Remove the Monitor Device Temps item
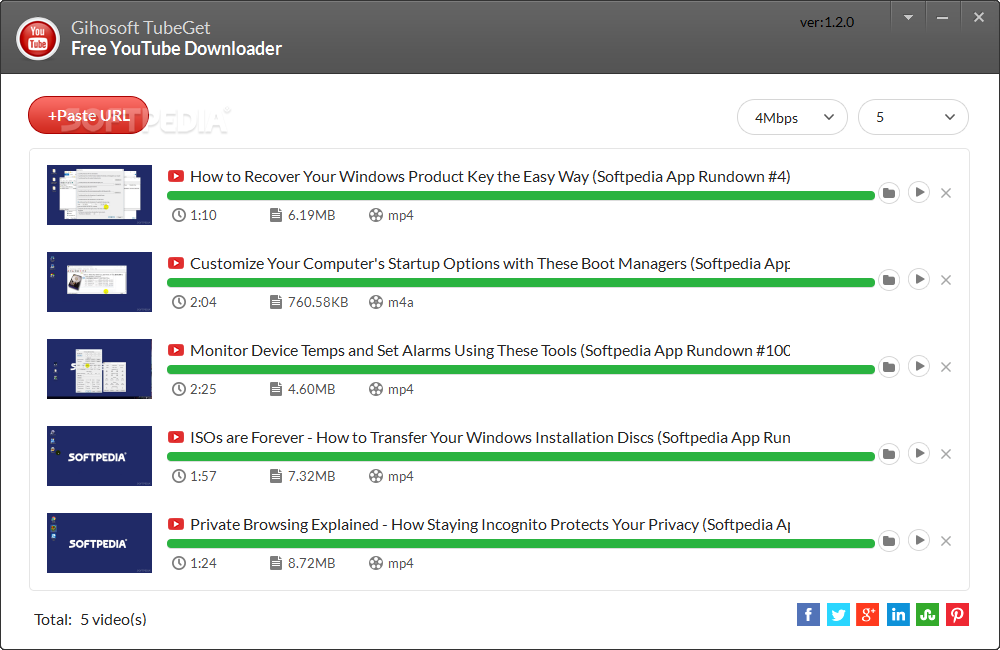Image resolution: width=1000 pixels, height=650 pixels. point(946,367)
